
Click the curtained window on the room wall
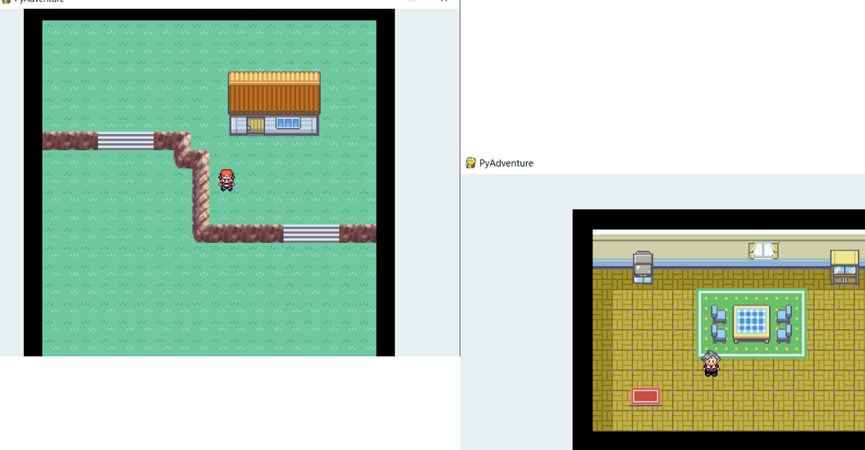click(x=763, y=250)
